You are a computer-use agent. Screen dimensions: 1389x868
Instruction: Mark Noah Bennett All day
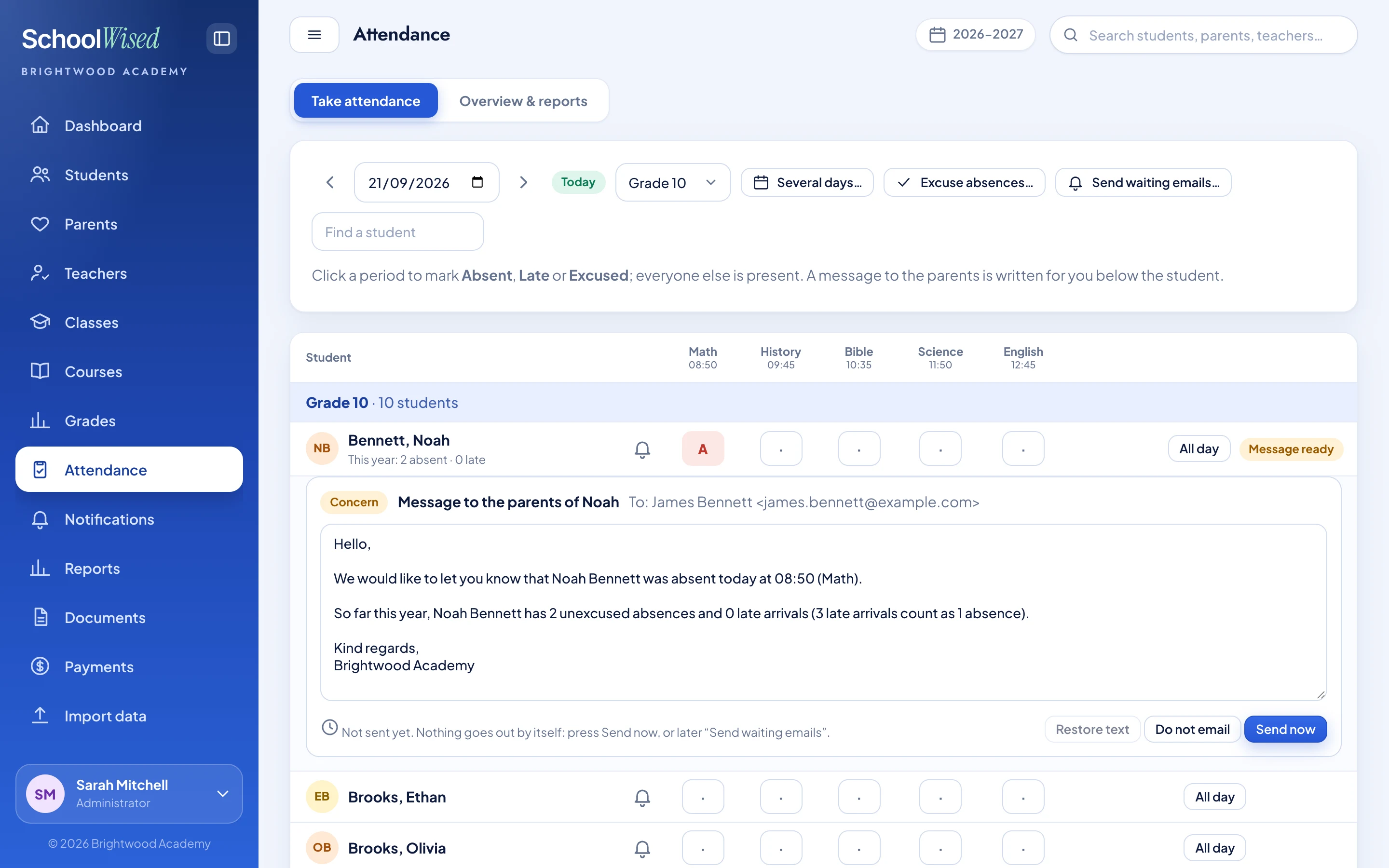(x=1198, y=449)
